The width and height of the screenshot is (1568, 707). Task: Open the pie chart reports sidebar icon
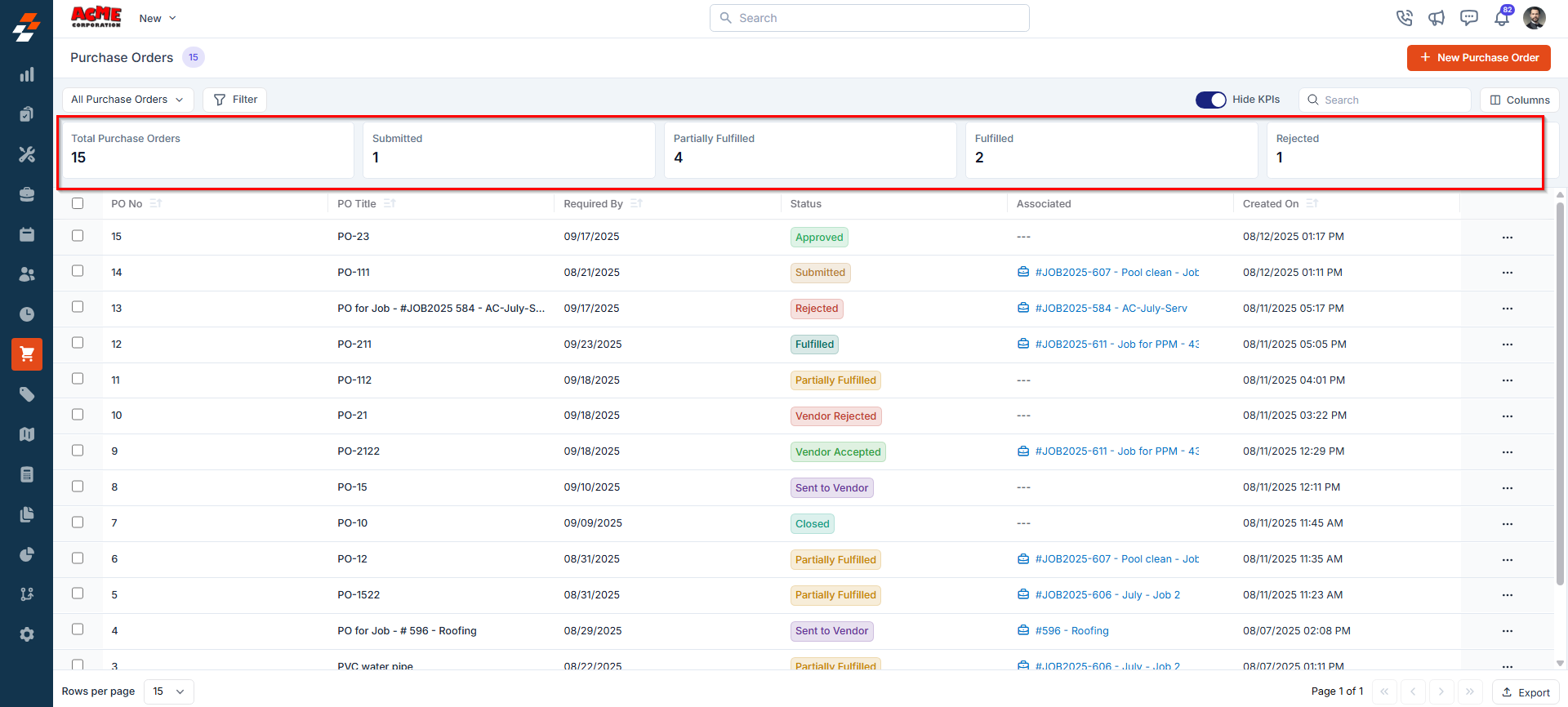27,554
